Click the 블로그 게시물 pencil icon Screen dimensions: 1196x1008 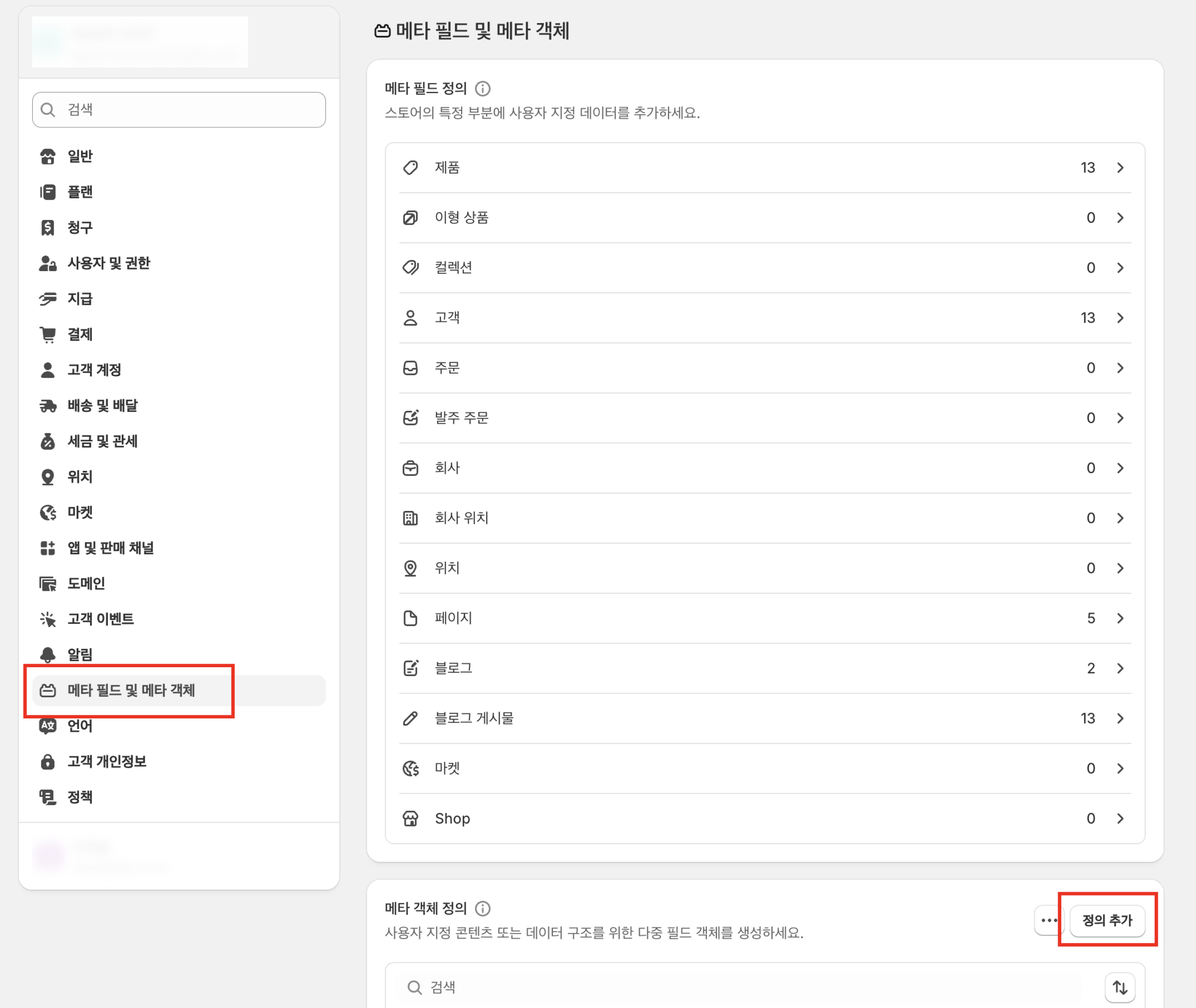(410, 718)
